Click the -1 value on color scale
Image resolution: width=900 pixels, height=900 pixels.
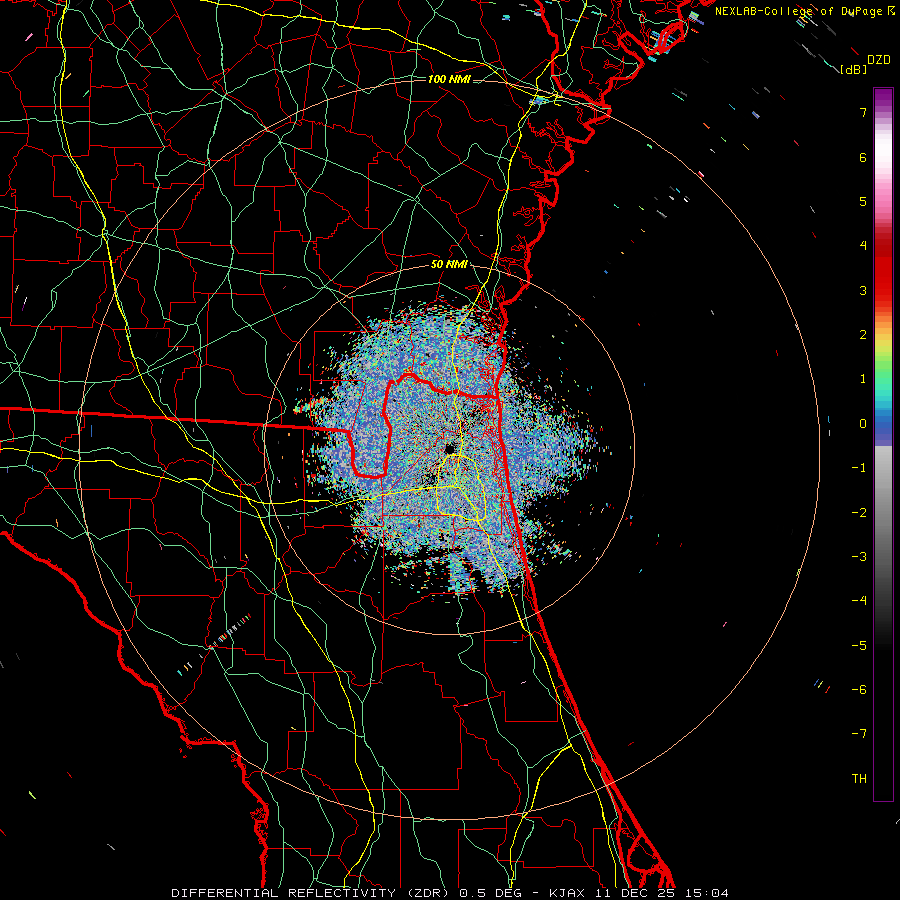coord(859,468)
